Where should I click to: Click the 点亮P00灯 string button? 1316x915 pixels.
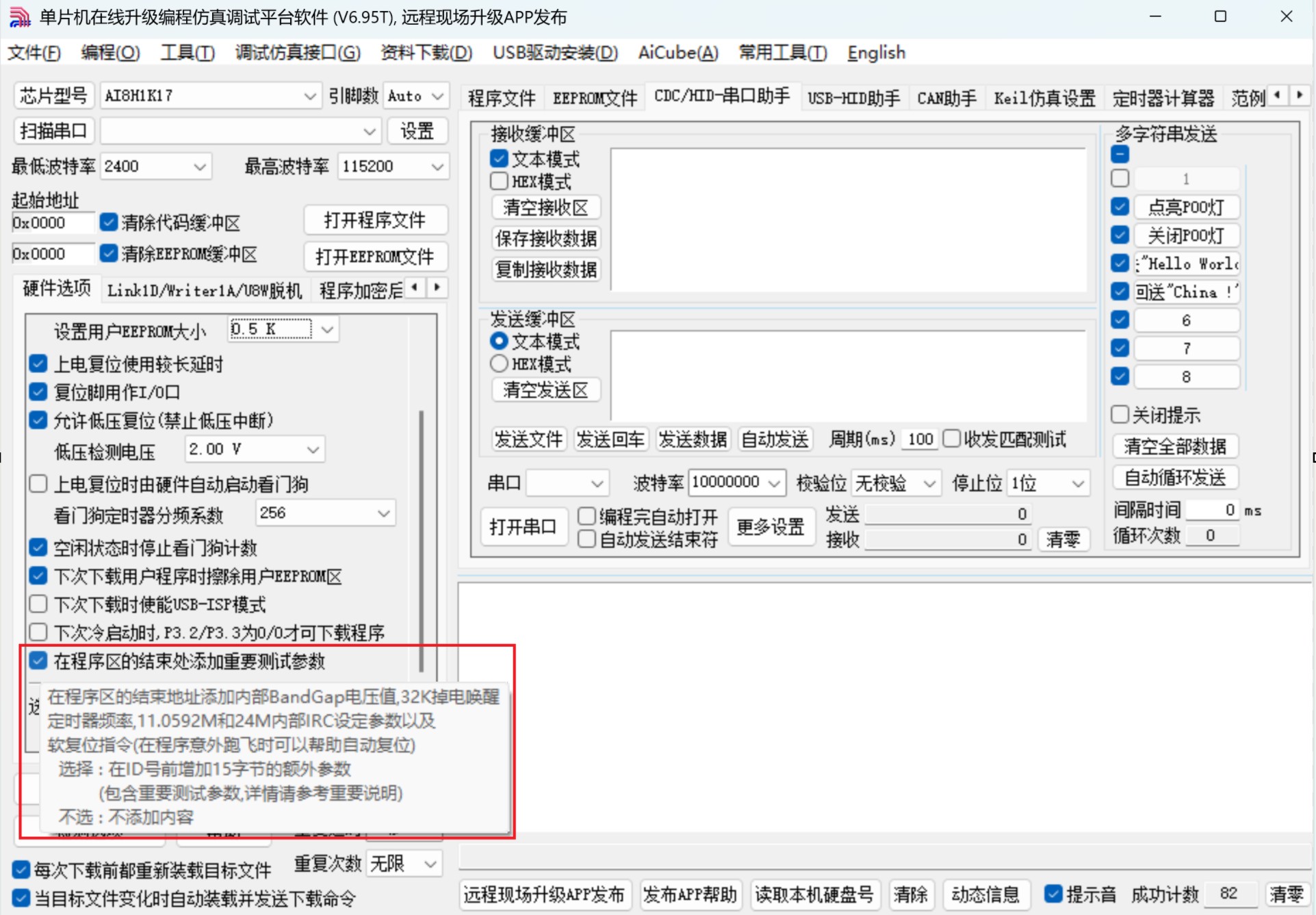[1186, 207]
